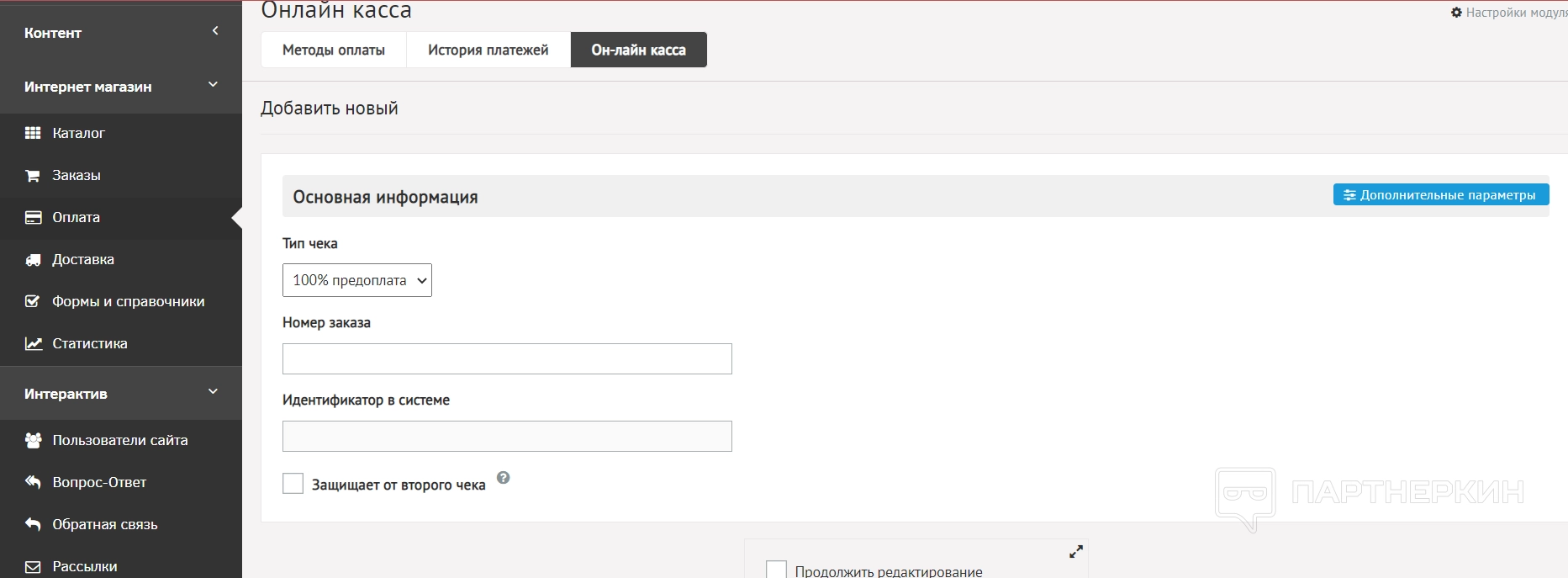1568x578 pixels.
Task: Click the Номер заказа input field
Action: coord(507,359)
